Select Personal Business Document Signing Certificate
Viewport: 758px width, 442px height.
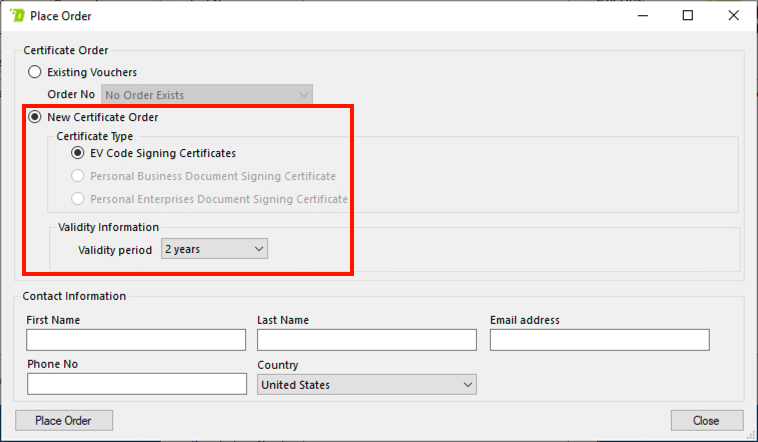(78, 176)
